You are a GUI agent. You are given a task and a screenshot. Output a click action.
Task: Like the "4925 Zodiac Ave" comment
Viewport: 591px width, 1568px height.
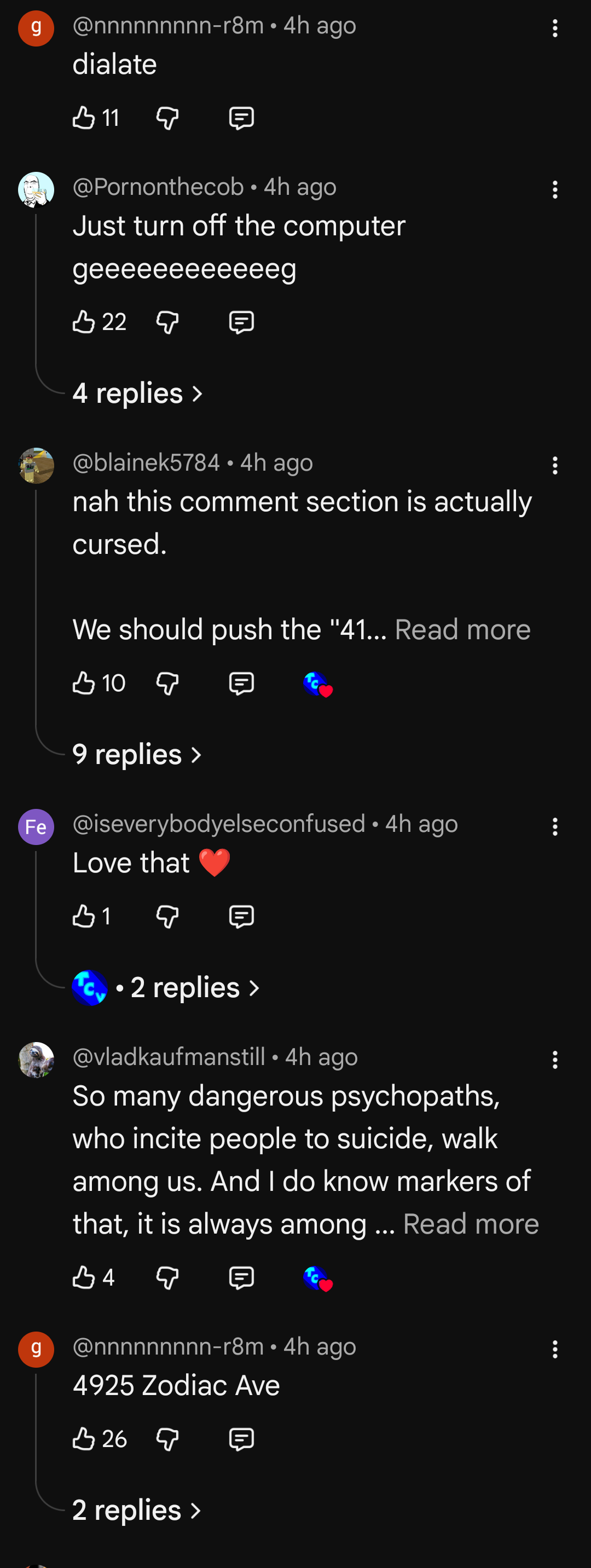(x=84, y=1439)
